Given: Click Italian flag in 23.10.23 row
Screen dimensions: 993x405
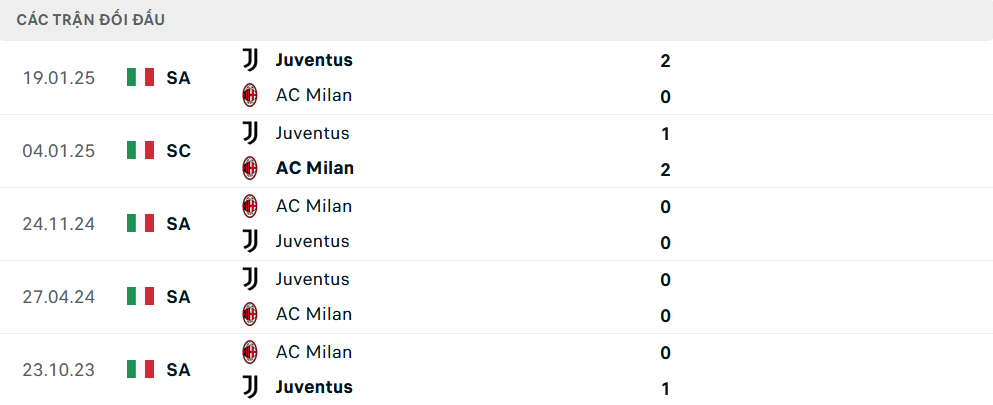Looking at the screenshot, I should coord(140,370).
